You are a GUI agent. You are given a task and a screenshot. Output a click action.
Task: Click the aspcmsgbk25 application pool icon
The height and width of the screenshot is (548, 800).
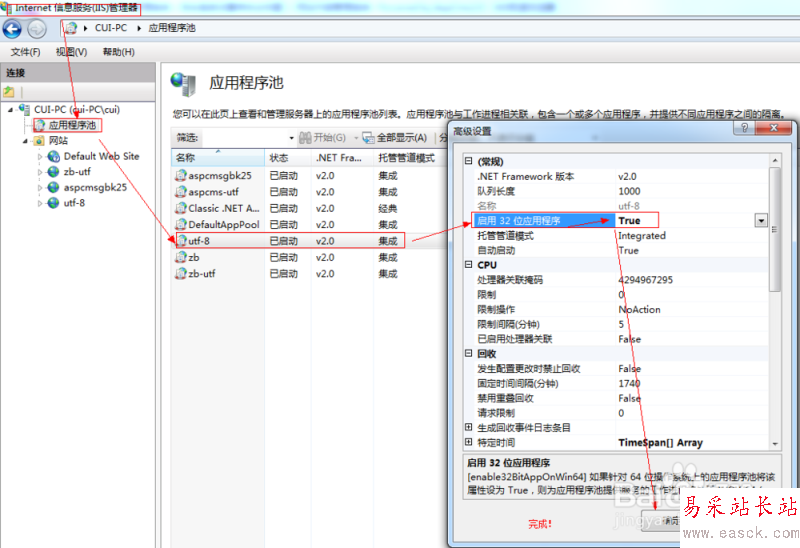pos(181,176)
